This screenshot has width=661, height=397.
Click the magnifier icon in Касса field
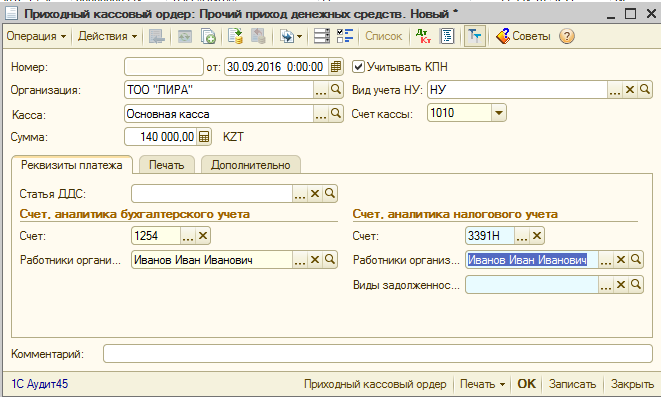tap(336, 114)
